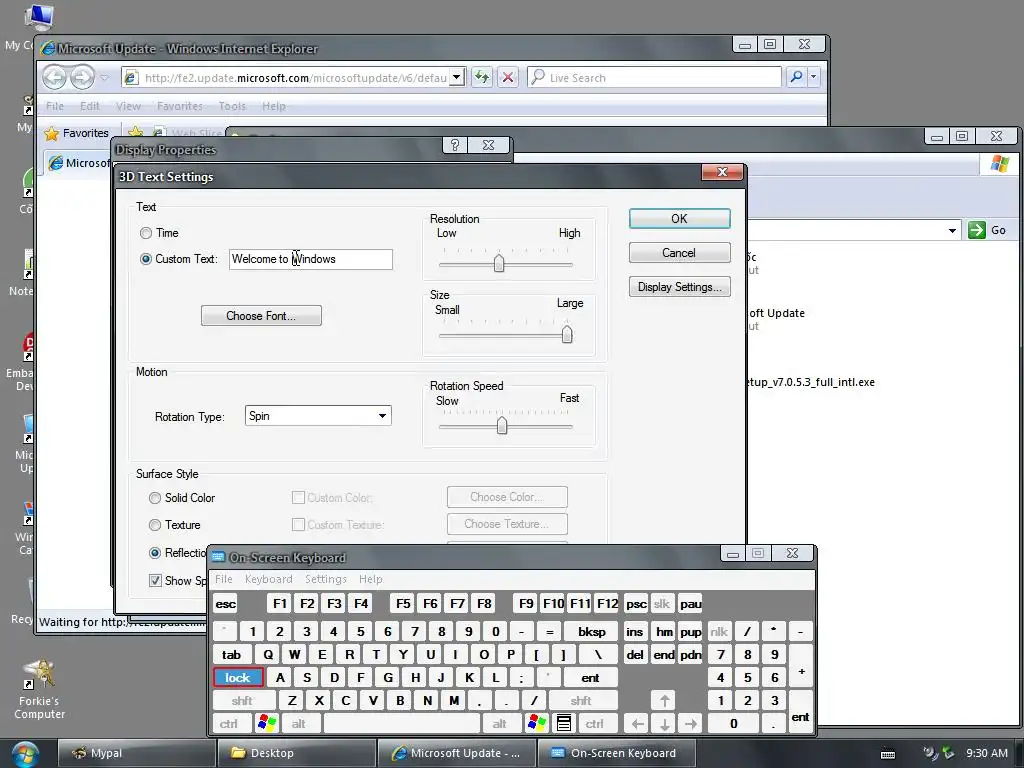This screenshot has width=1024, height=768.
Task: Open the Windows Start orb
Action: [x=24, y=754]
